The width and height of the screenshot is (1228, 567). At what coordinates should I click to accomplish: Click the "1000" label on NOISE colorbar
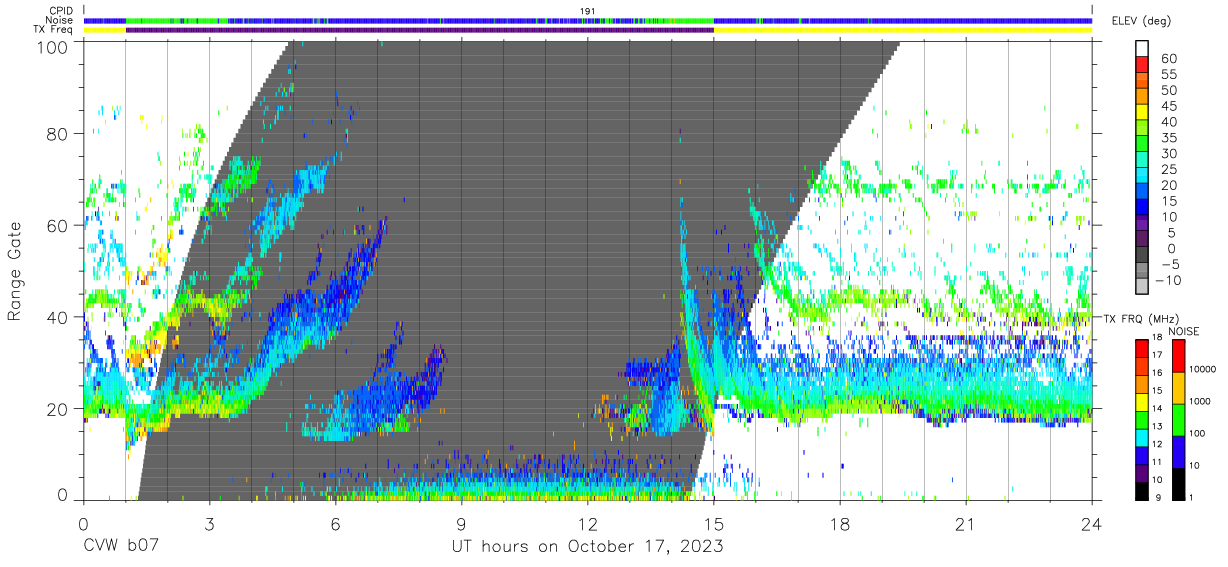pyautogui.click(x=1198, y=402)
